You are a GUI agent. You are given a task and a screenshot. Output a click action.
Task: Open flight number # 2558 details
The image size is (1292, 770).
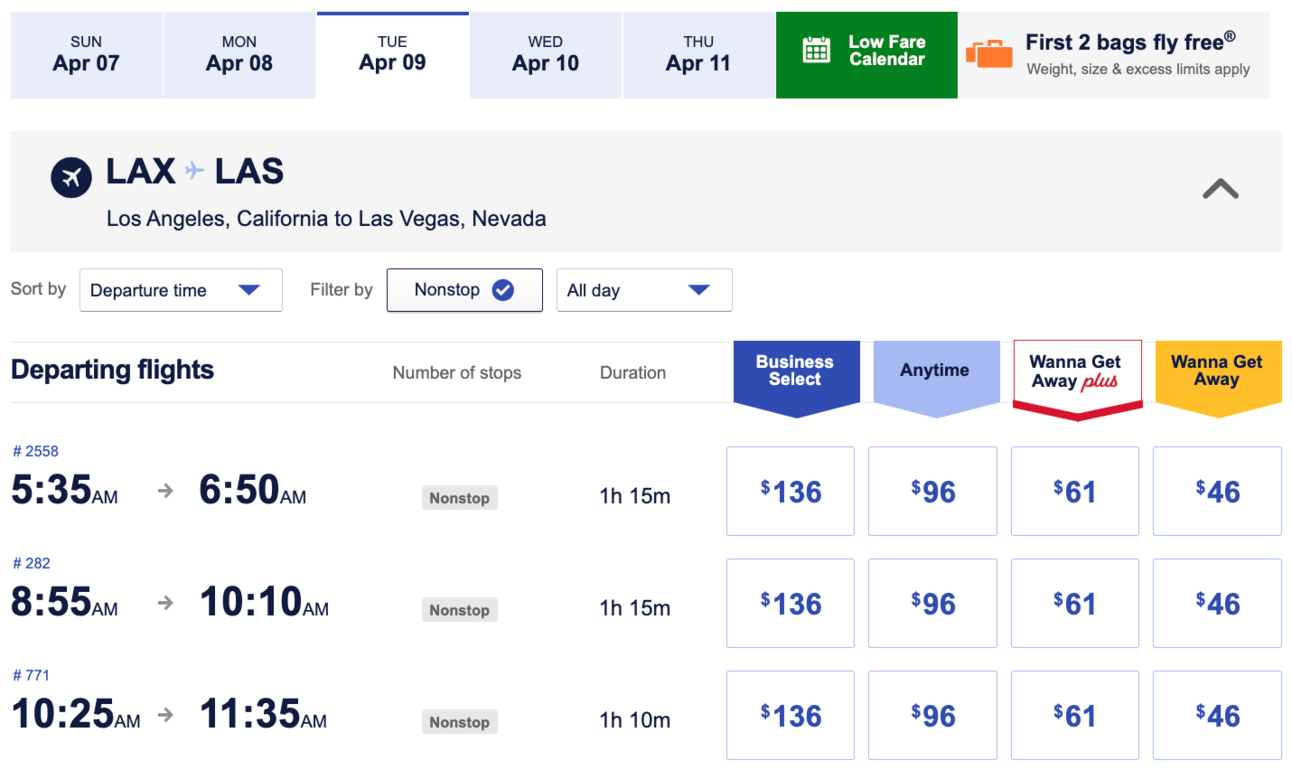[x=35, y=451]
